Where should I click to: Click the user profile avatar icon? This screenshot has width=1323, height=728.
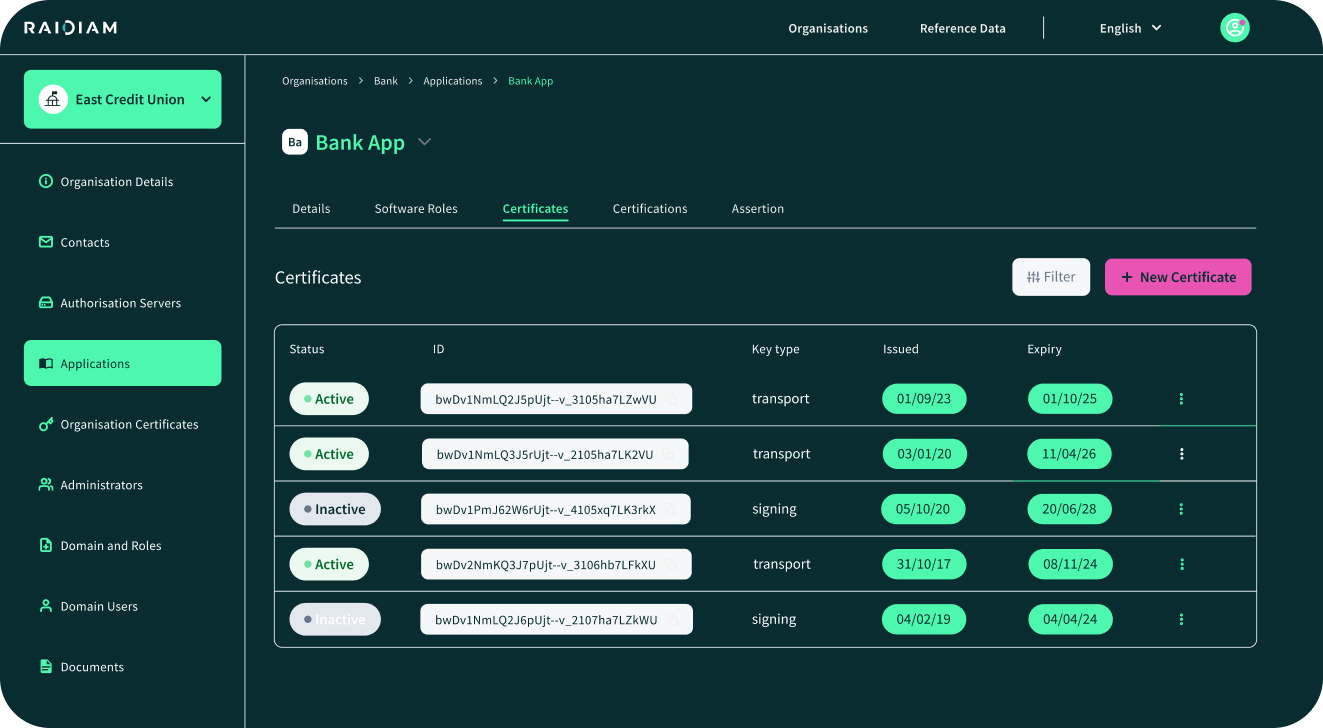pyautogui.click(x=1235, y=28)
